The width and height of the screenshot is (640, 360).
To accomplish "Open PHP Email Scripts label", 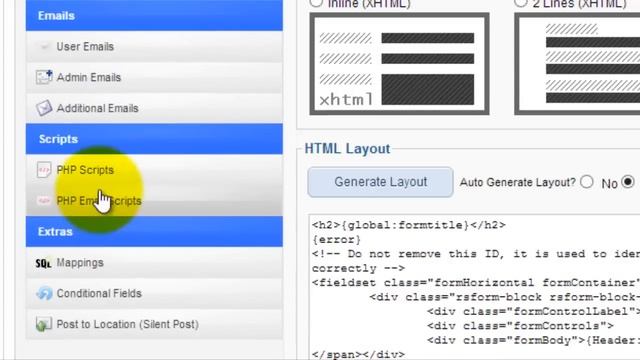I will [99, 201].
